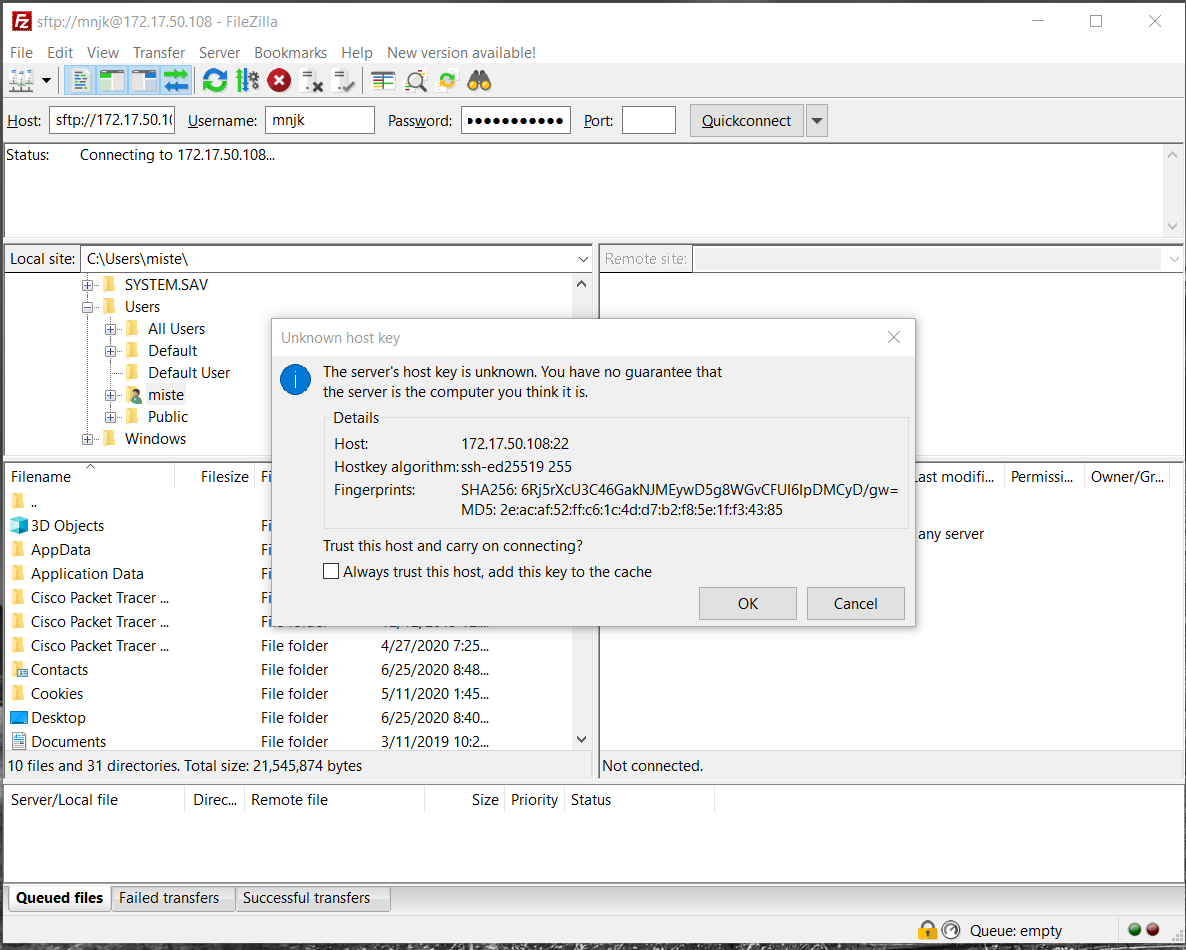Toggle local directory tree icon
Viewport: 1186px width, 950px height.
coord(112,80)
